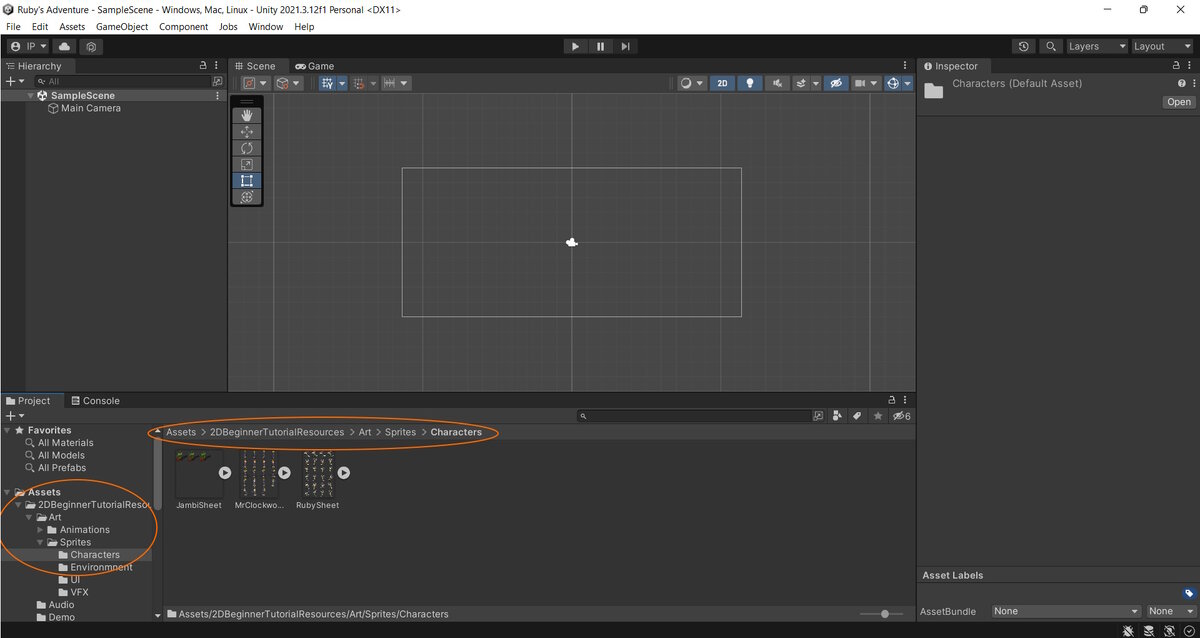Screen dimensions: 1200x638
Task: Expand the Animations folder in Project tree
Action: click(41, 530)
